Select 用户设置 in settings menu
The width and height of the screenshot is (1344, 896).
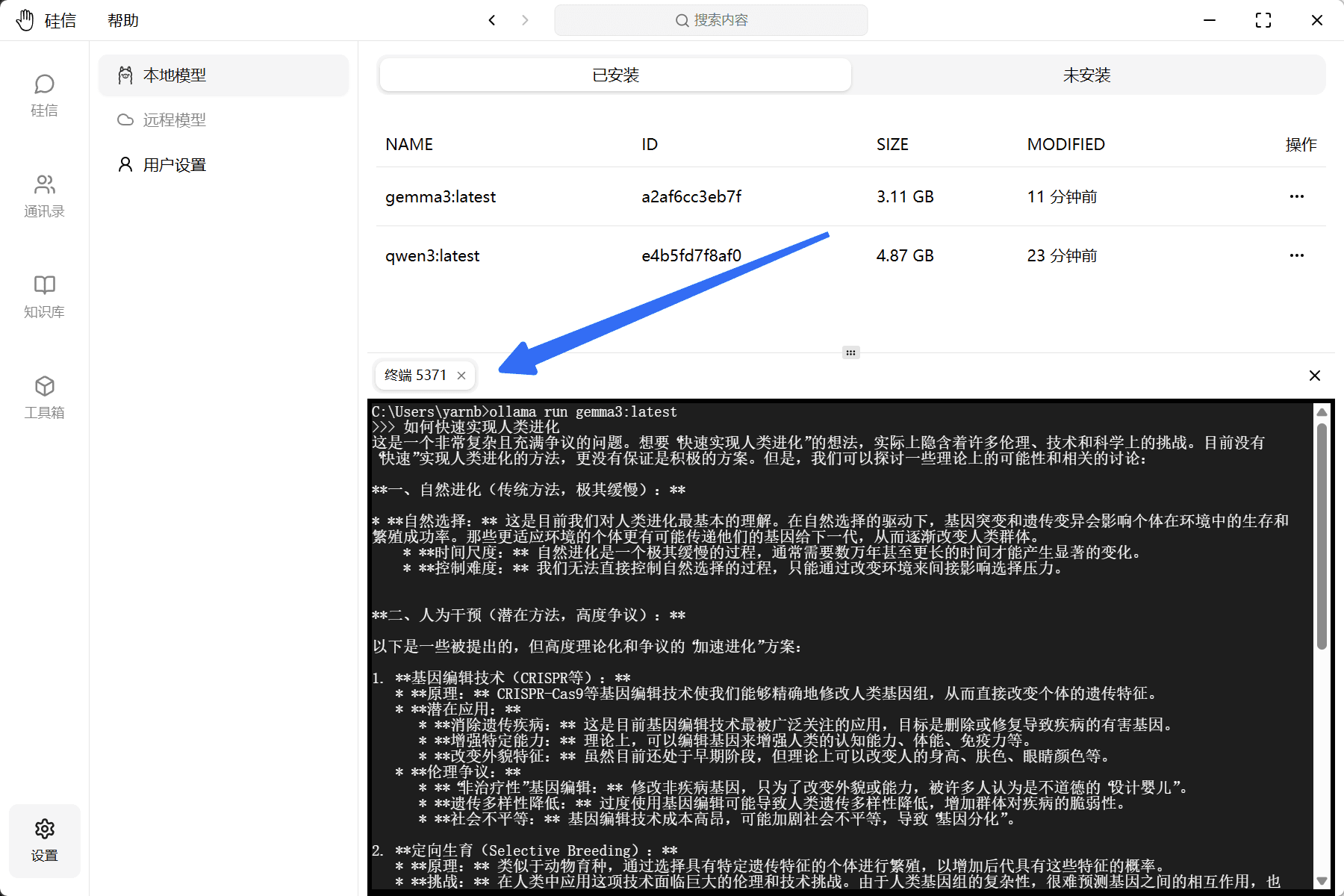223,165
